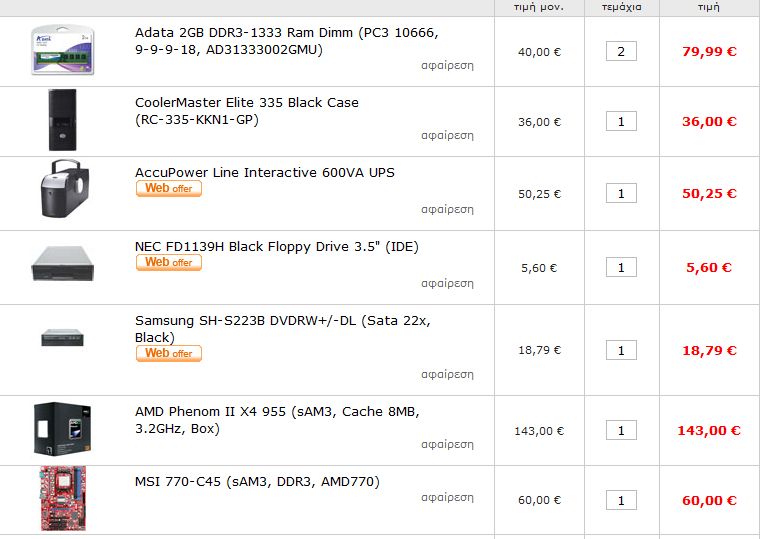
Task: Click Web offer badge under Samsung DVDRW
Action: coord(169,353)
